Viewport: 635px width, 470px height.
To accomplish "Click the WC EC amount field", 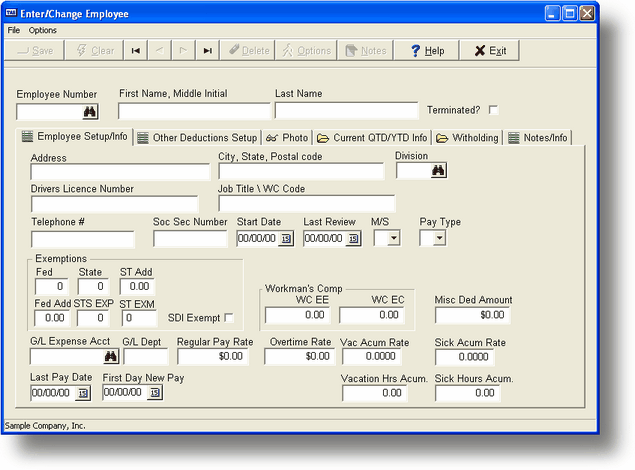I will pos(371,315).
